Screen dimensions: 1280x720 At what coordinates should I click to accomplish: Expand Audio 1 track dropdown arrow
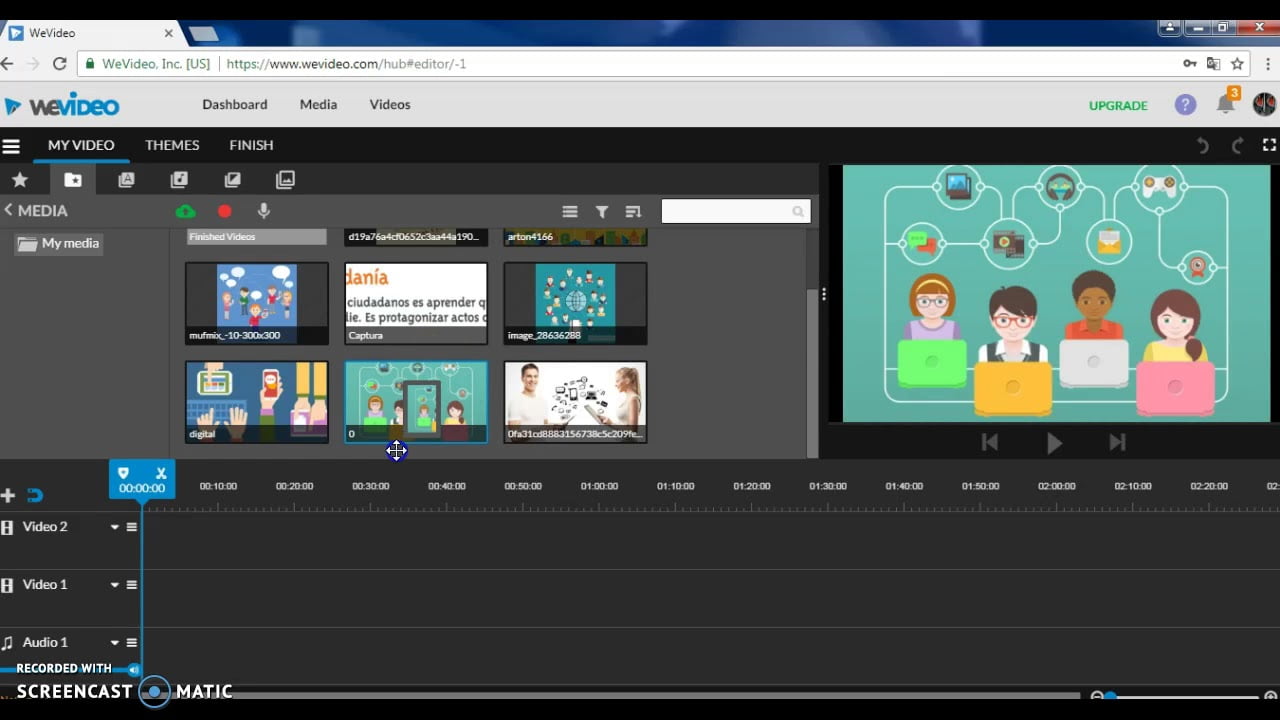click(114, 643)
